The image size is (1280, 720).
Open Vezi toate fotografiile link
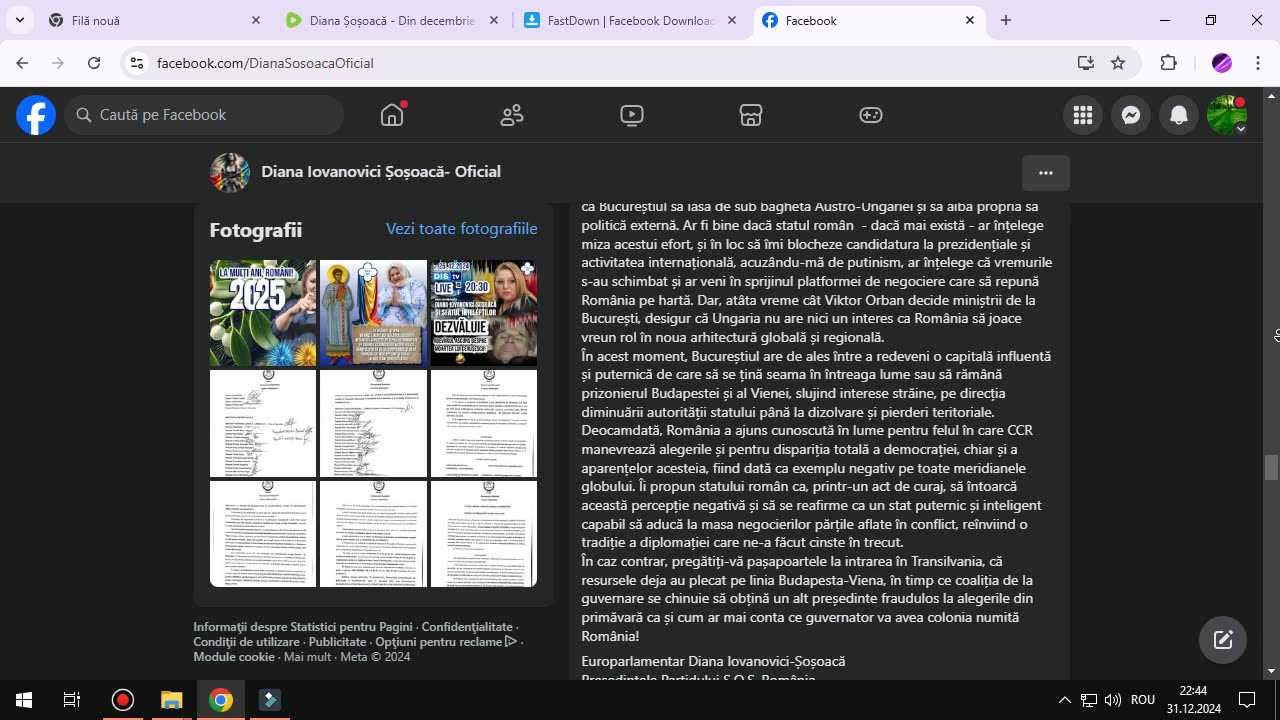pos(462,229)
